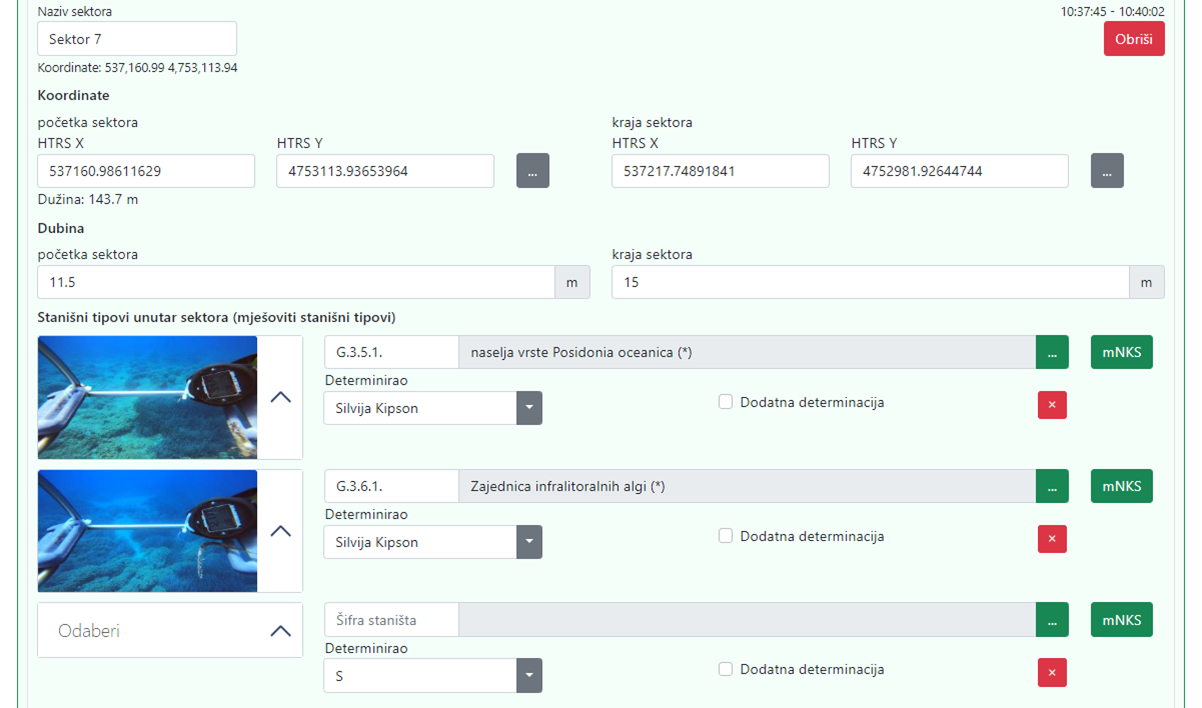The image size is (1202, 708).
Task: Click the Sektor 7 name field
Action: [137, 39]
